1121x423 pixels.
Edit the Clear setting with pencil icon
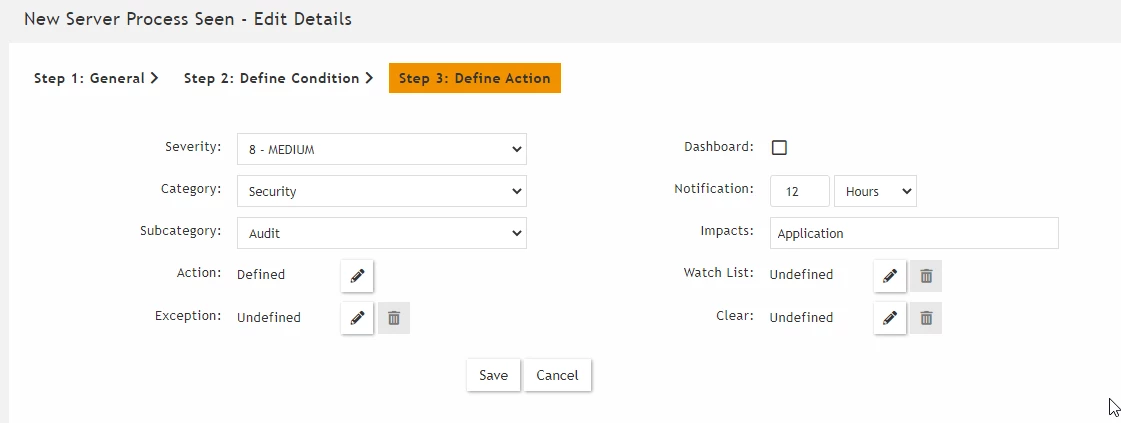(890, 318)
